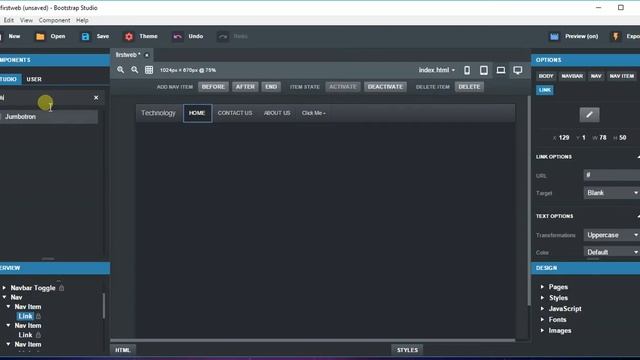The image size is (640, 360).
Task: Click the Activate item state button
Action: (x=343, y=87)
